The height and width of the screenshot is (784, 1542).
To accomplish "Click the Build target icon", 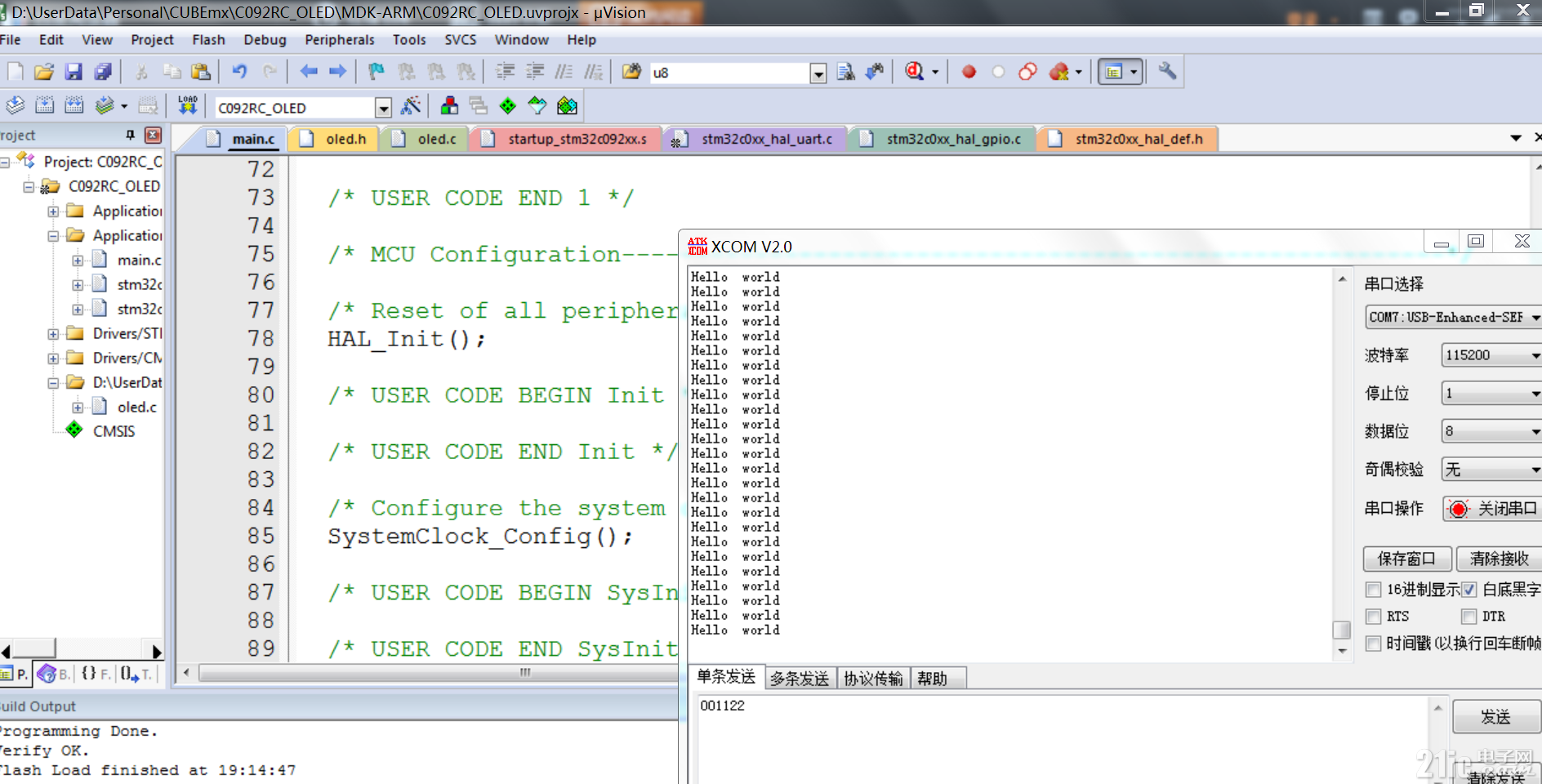I will (x=45, y=105).
